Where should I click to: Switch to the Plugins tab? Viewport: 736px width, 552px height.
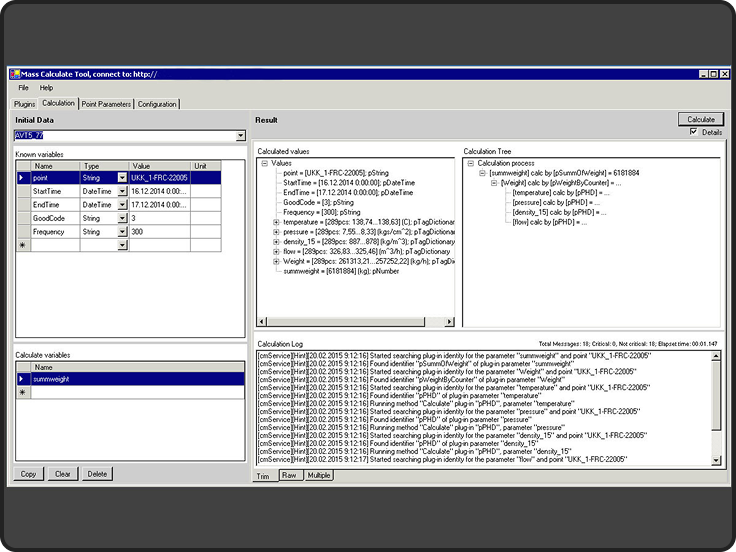click(24, 104)
